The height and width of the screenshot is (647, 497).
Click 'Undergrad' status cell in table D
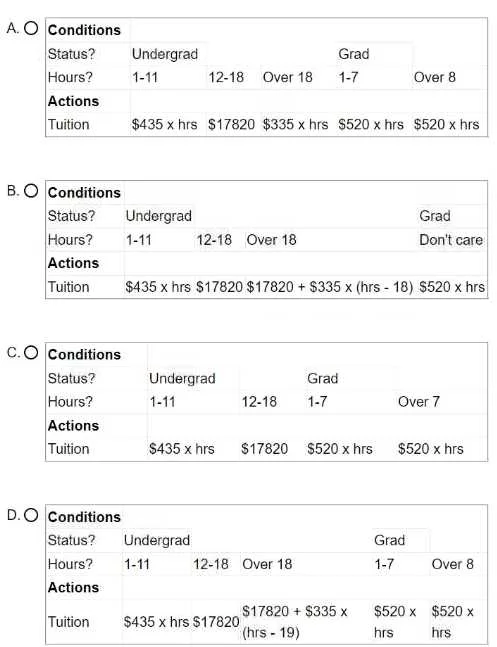click(157, 540)
